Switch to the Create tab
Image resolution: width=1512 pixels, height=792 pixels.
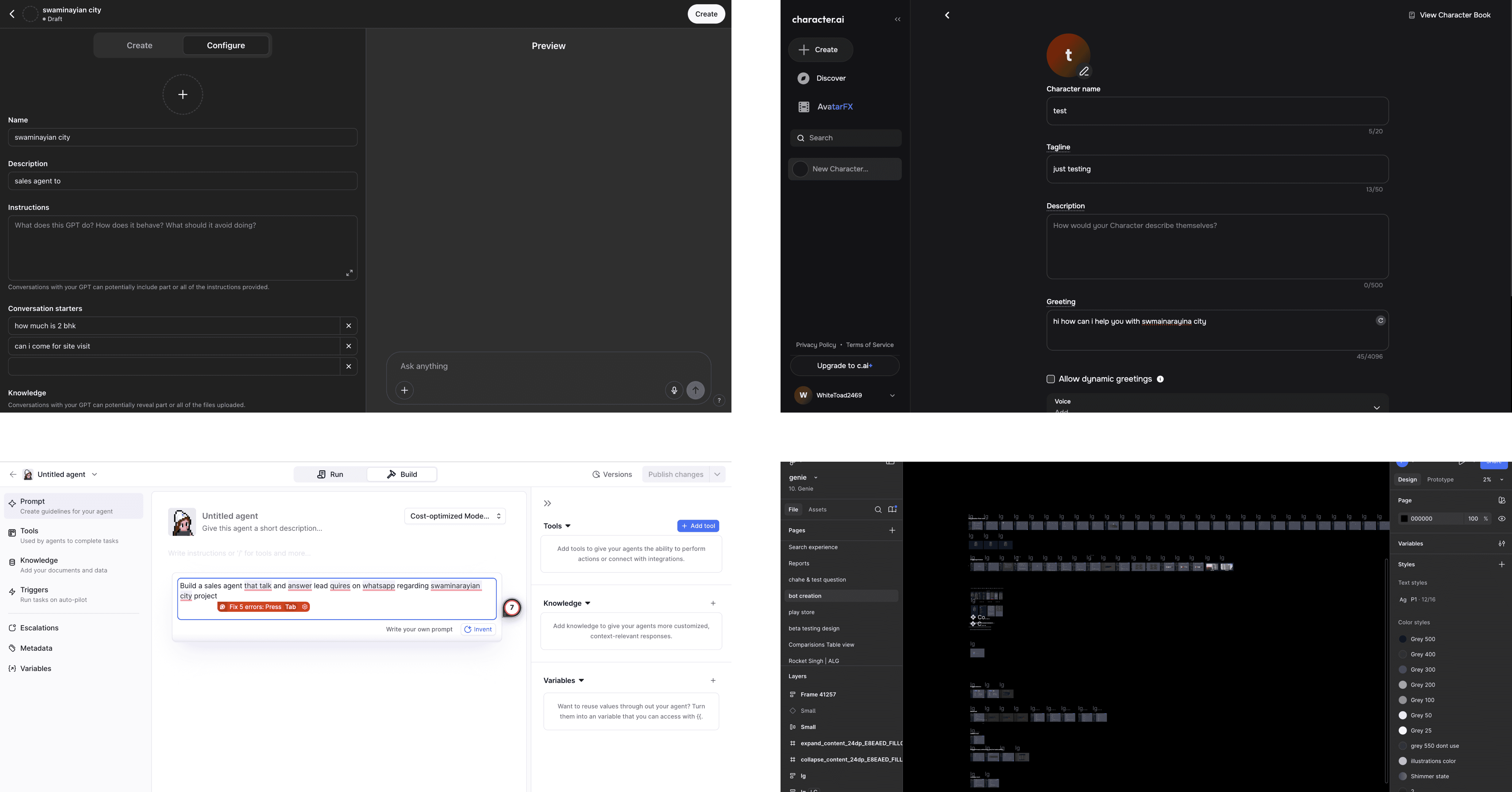(139, 46)
